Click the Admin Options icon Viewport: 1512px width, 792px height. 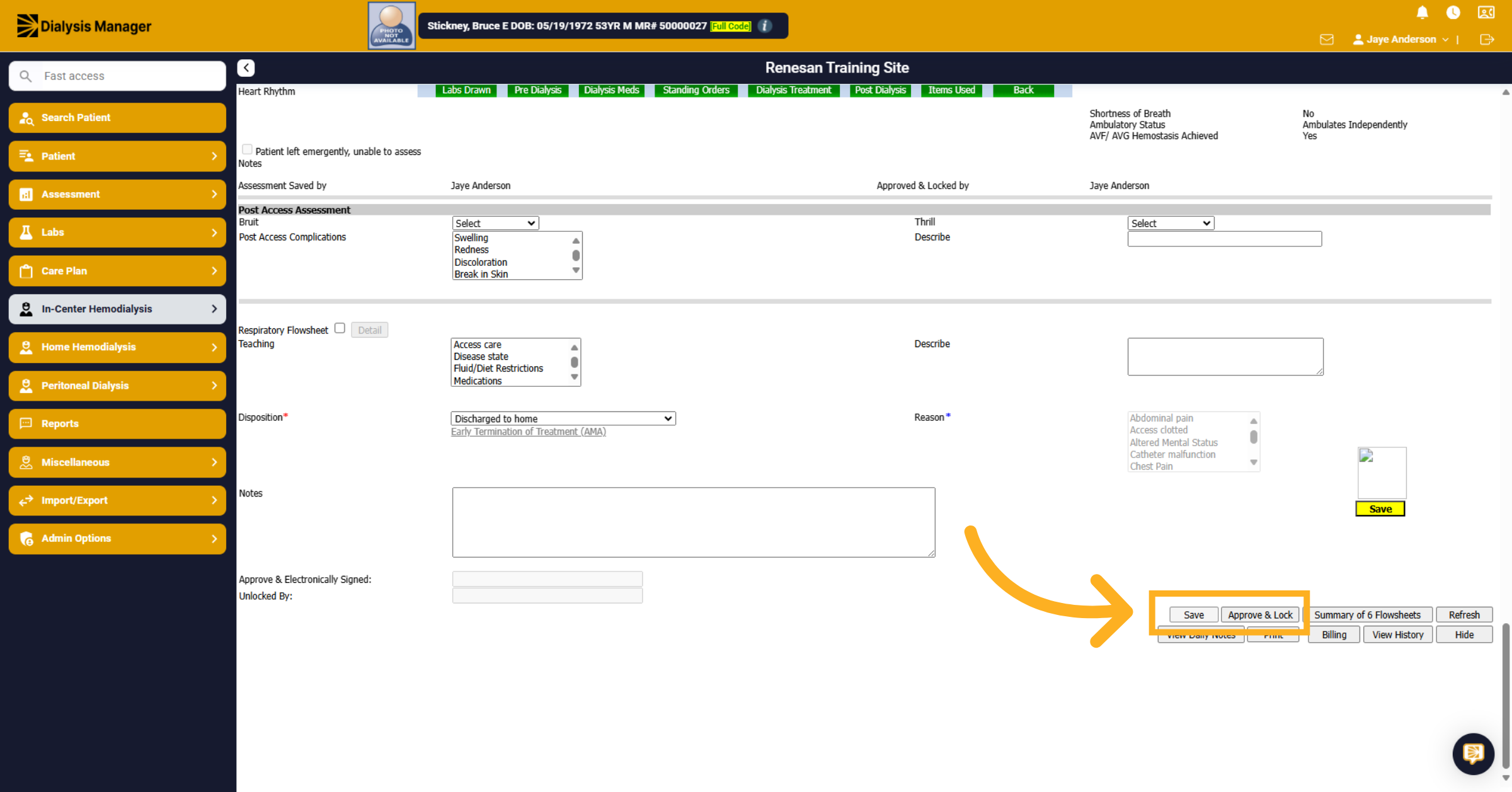pyautogui.click(x=26, y=539)
